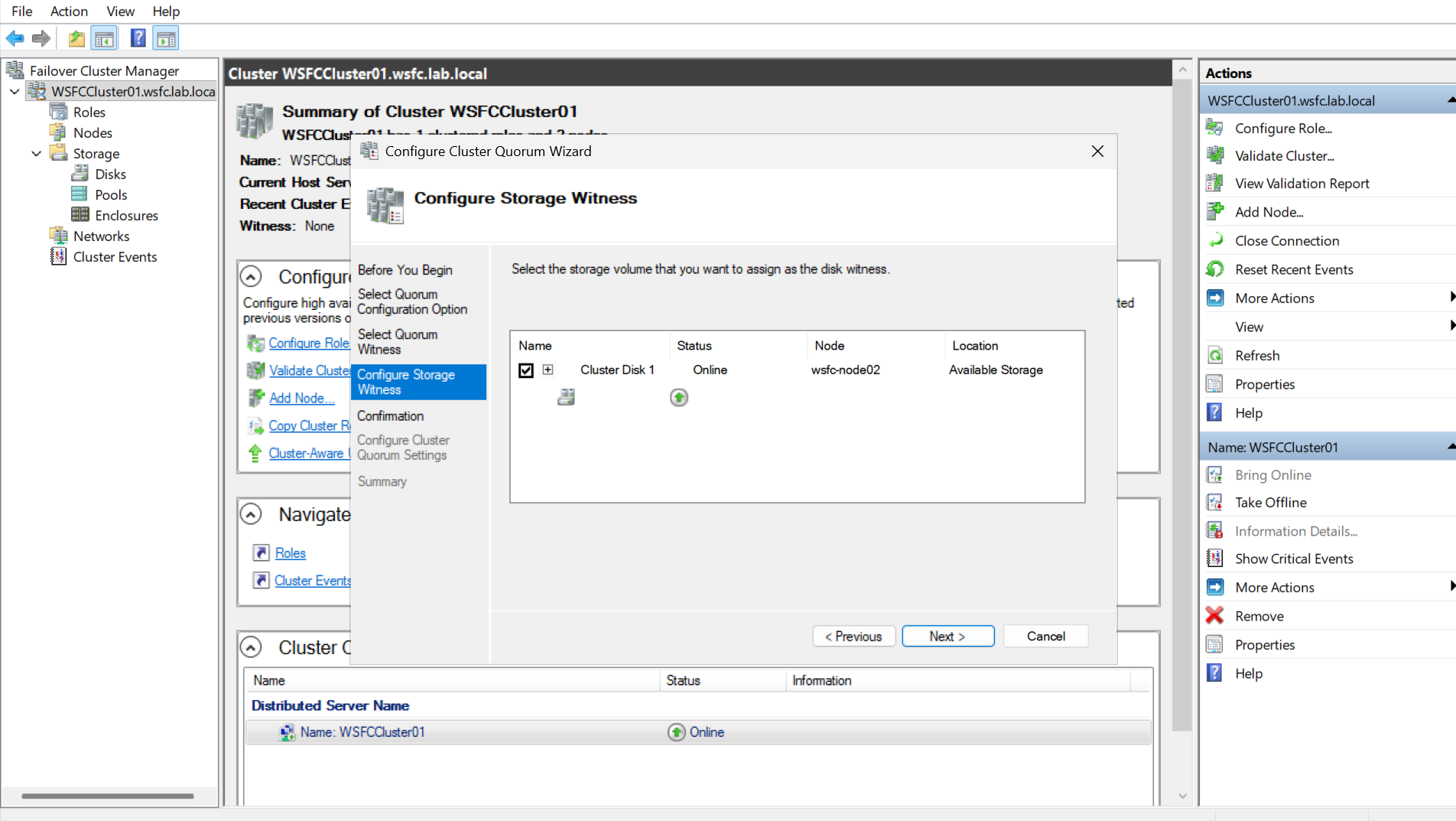Click the disk icon under Cluster Disk 1
This screenshot has width=1456, height=821.
pos(566,397)
